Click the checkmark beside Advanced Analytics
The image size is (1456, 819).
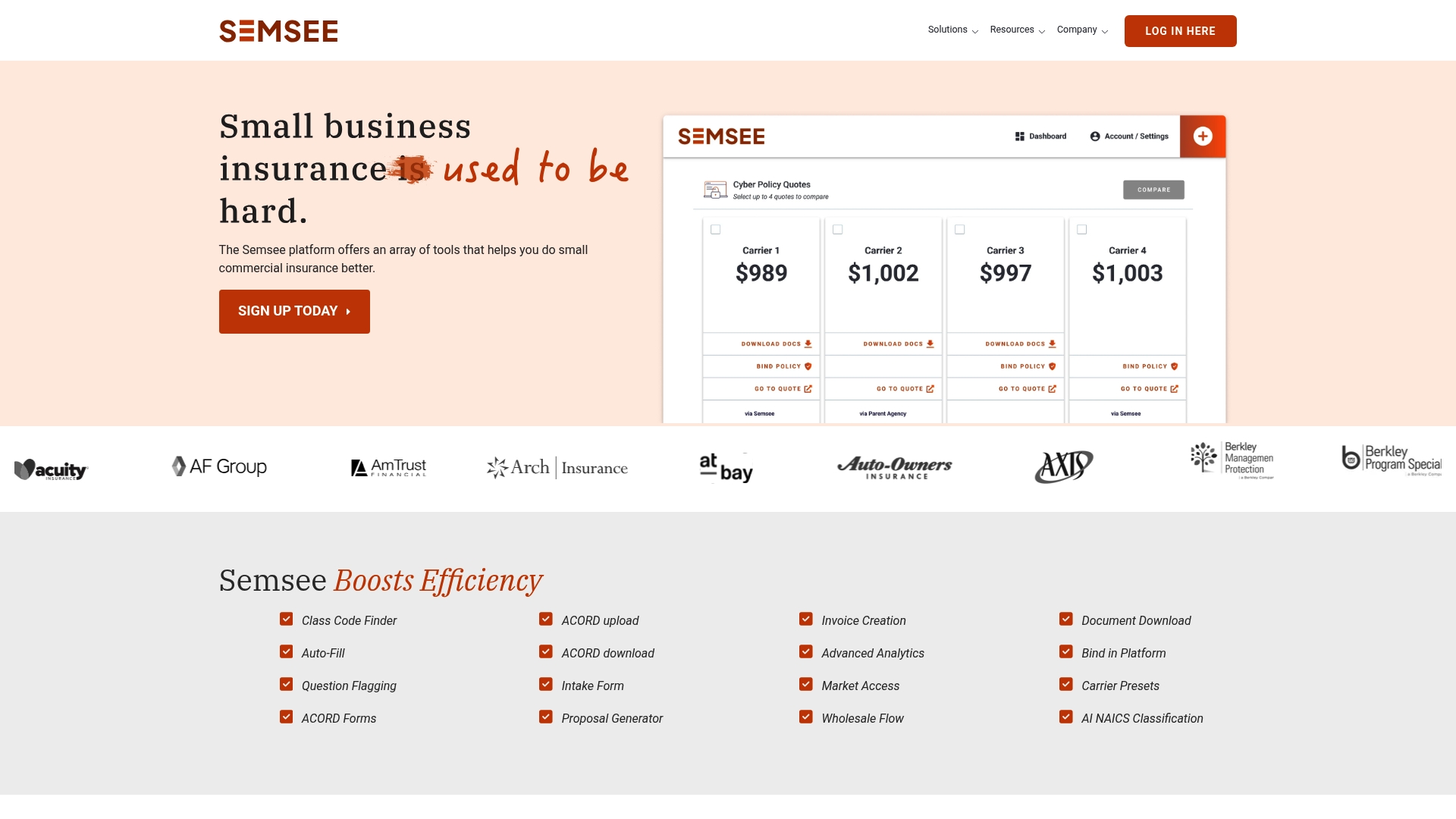805,652
